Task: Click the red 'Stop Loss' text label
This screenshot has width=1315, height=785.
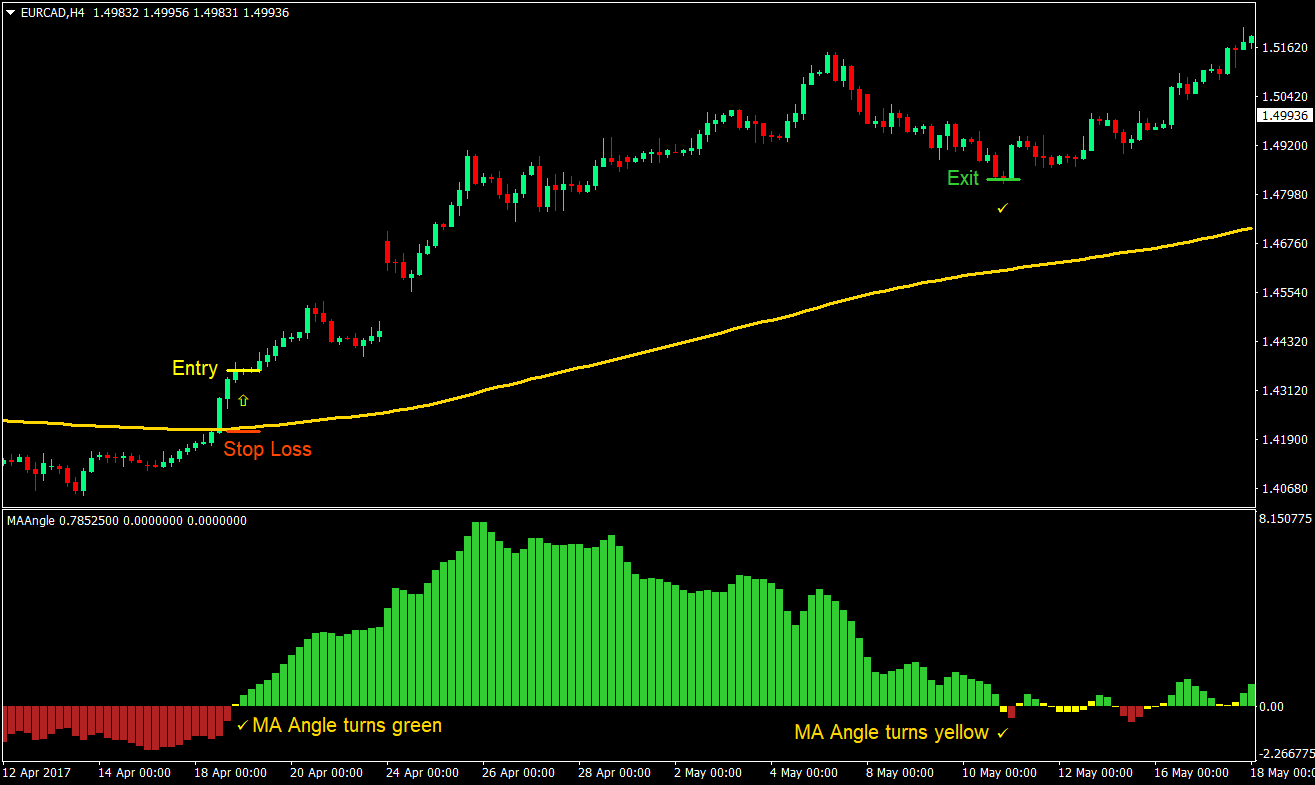Action: click(x=267, y=449)
